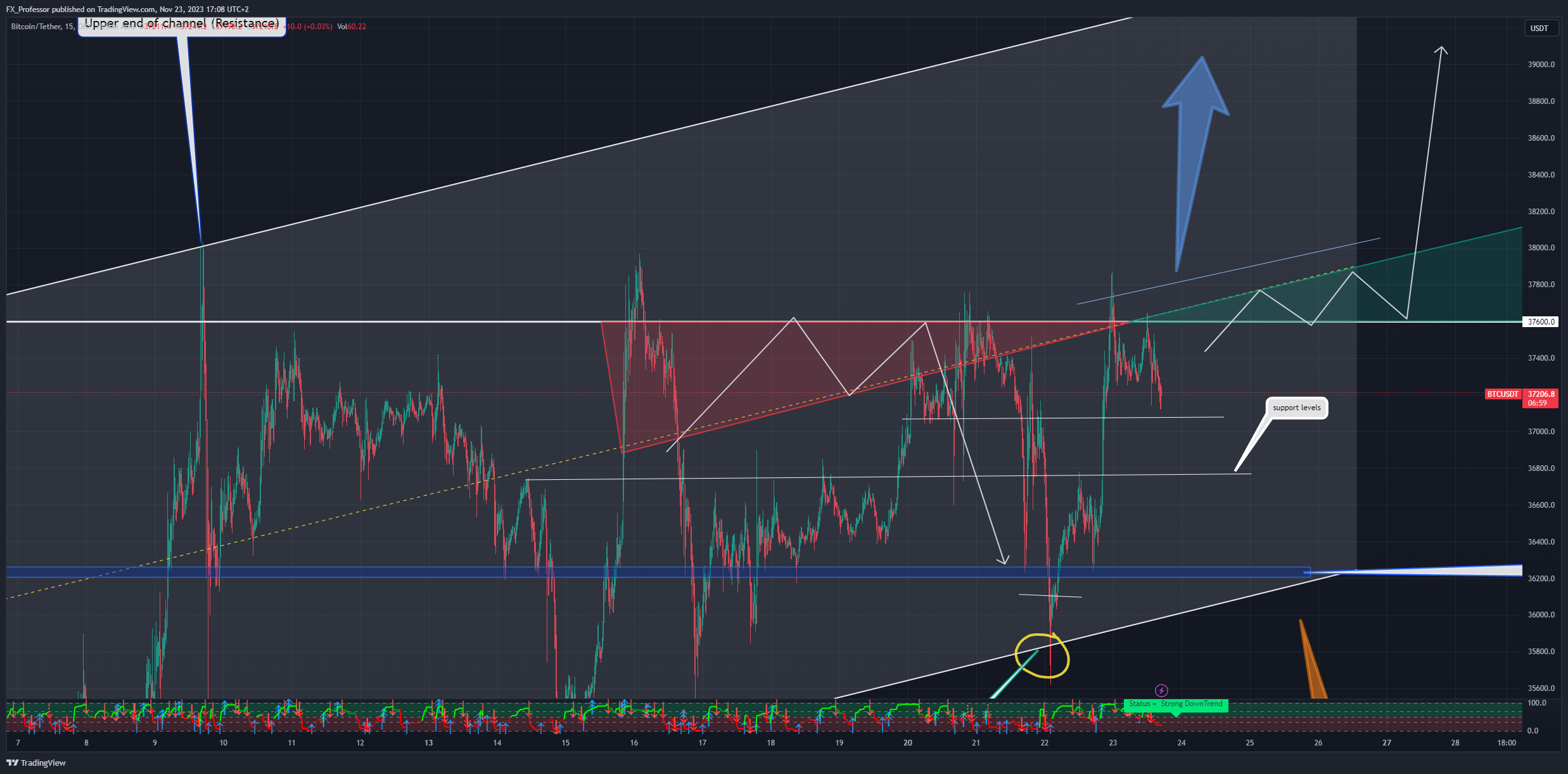The height and width of the screenshot is (774, 1568).
Task: Click the 35600.0 price axis label
Action: (x=1541, y=688)
